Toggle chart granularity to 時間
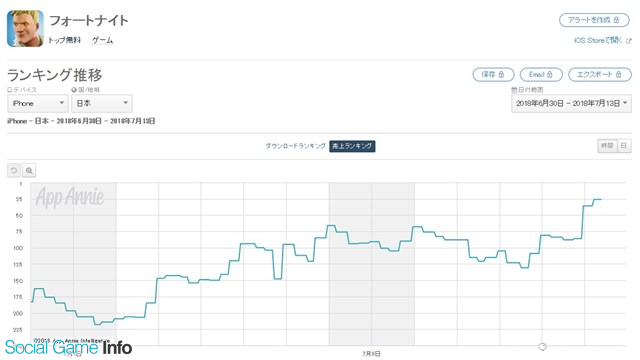 pyautogui.click(x=607, y=146)
